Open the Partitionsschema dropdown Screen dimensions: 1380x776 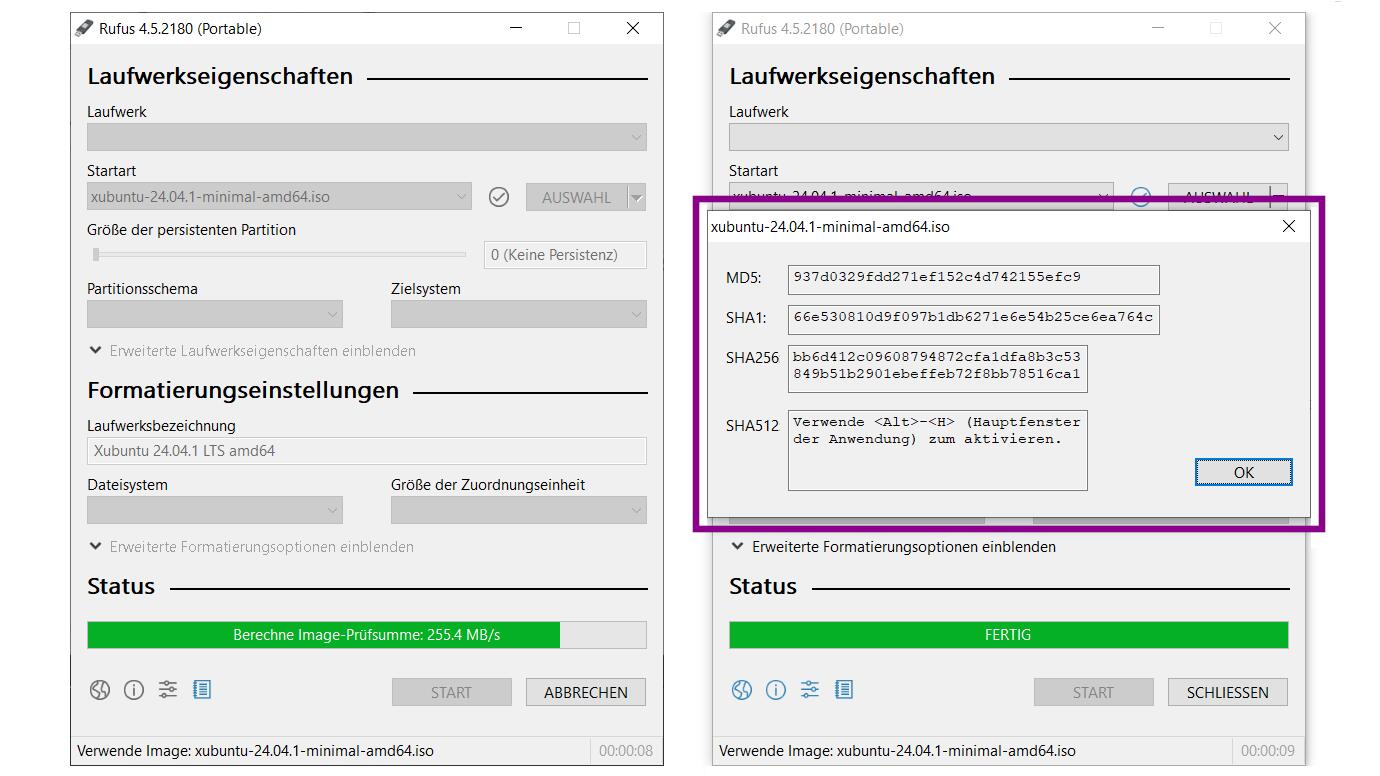[x=215, y=314]
